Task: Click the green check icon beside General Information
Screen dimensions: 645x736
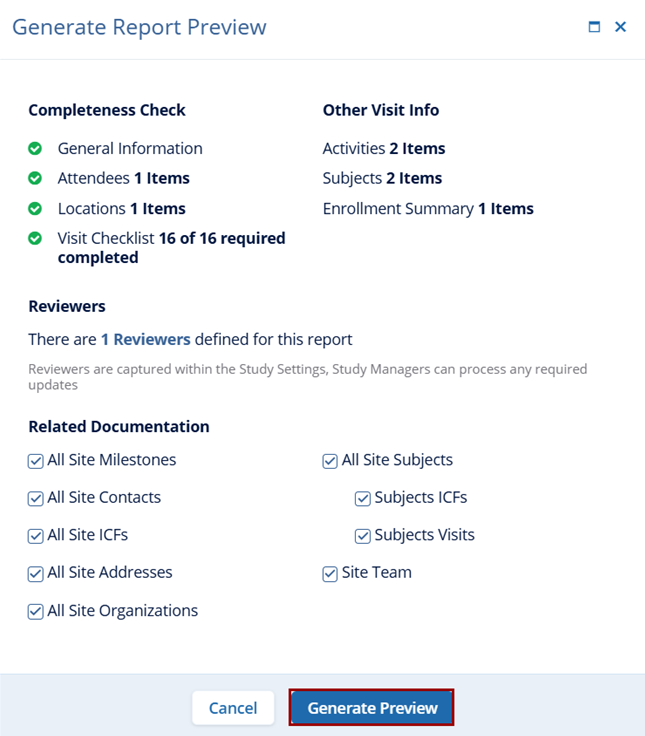Action: pos(35,149)
